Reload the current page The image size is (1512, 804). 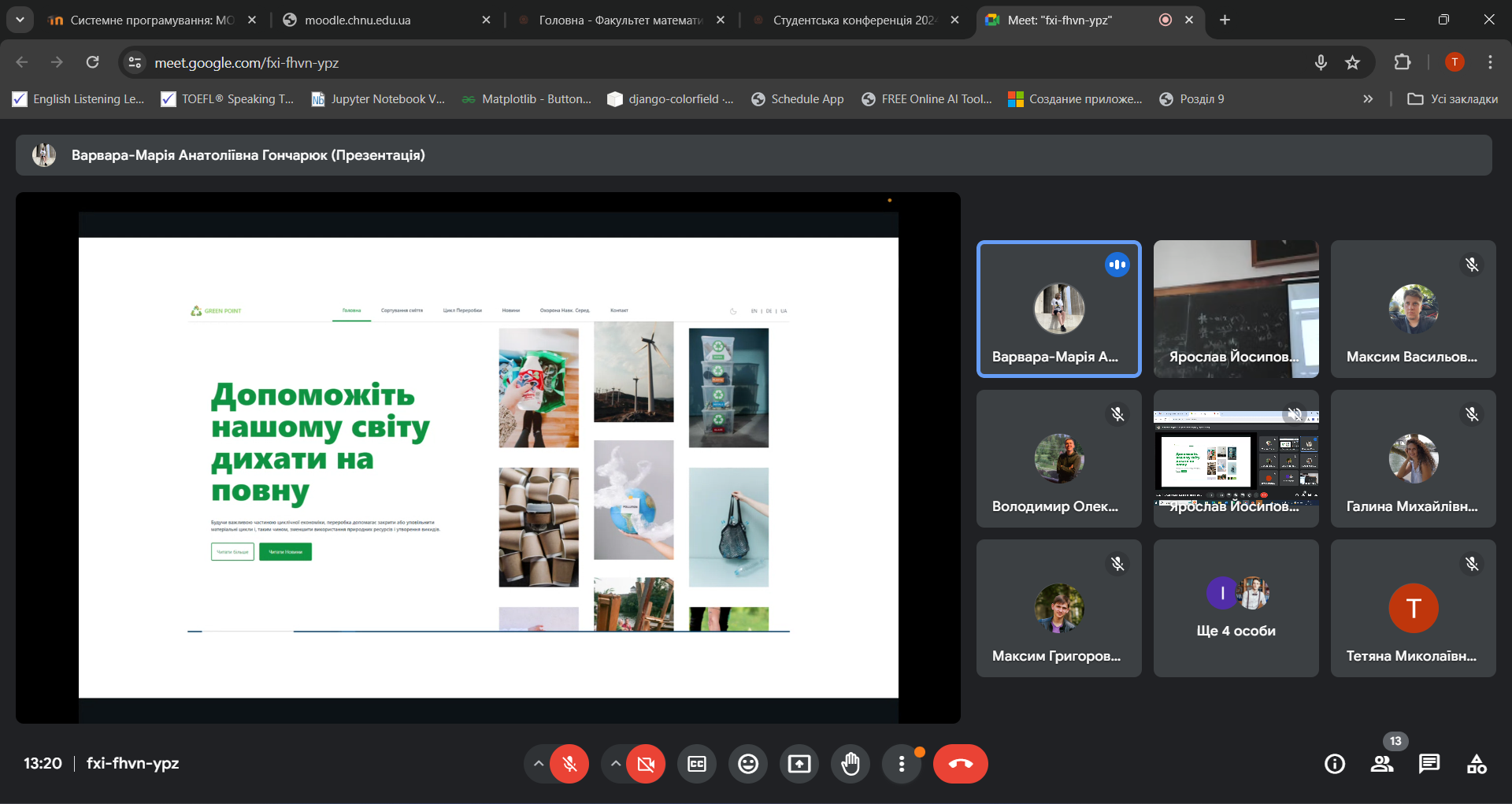pyautogui.click(x=92, y=62)
